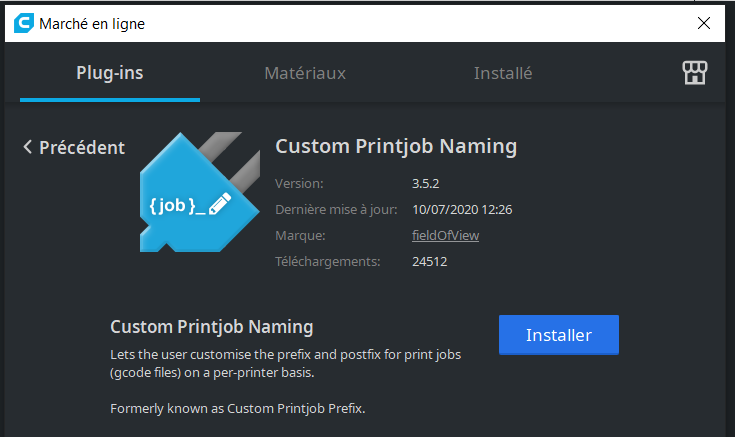The image size is (735, 437).
Task: Click the download count 24512
Action: [429, 262]
